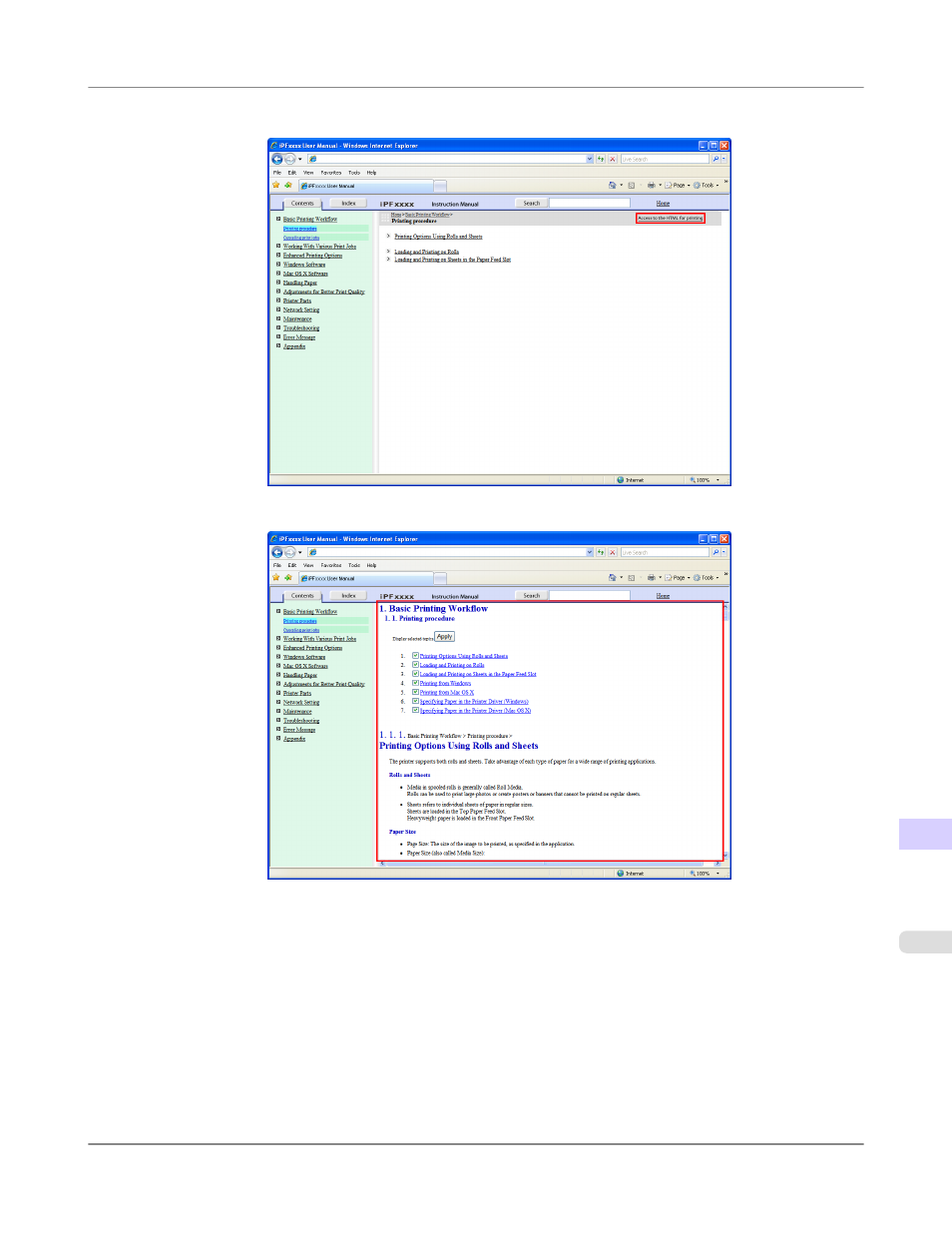The height and width of the screenshot is (1233, 952).
Task: Expand Troubleshooting node in upper window
Action: point(278,327)
